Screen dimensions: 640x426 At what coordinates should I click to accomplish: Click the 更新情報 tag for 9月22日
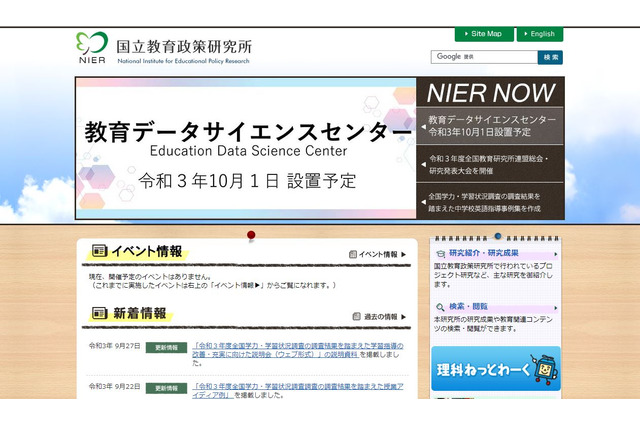167,388
